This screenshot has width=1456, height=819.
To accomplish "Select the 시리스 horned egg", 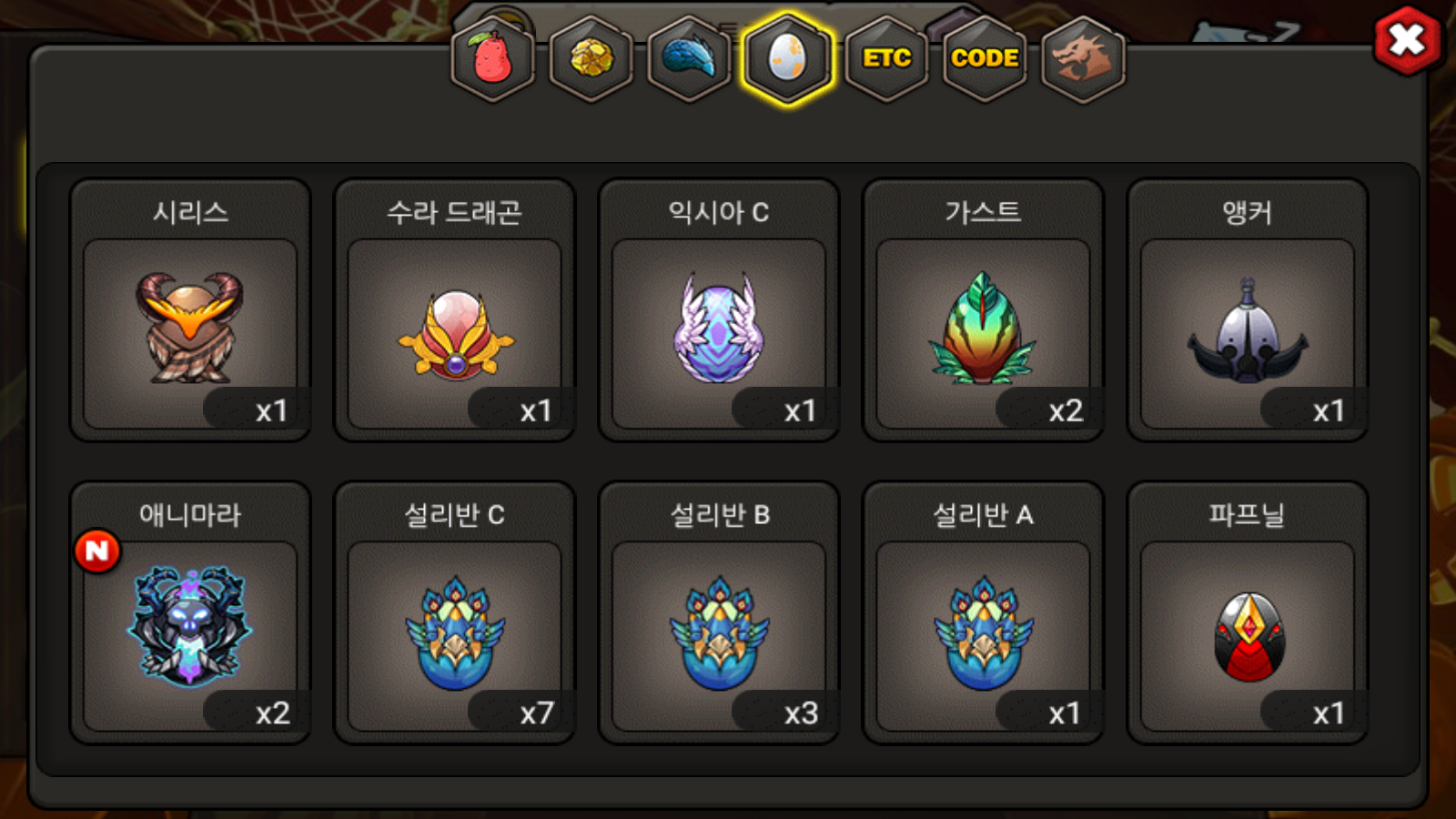I will [x=190, y=310].
